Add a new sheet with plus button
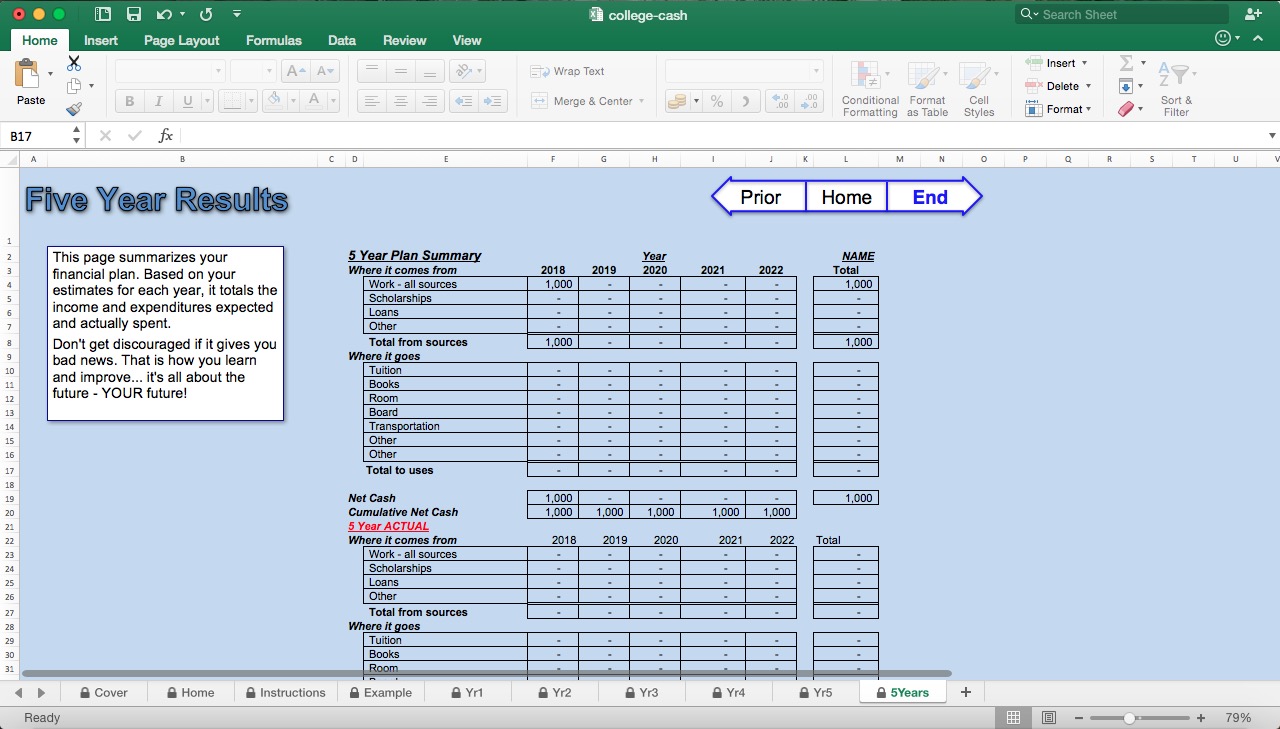Screen dimensions: 1280x729 tap(965, 692)
